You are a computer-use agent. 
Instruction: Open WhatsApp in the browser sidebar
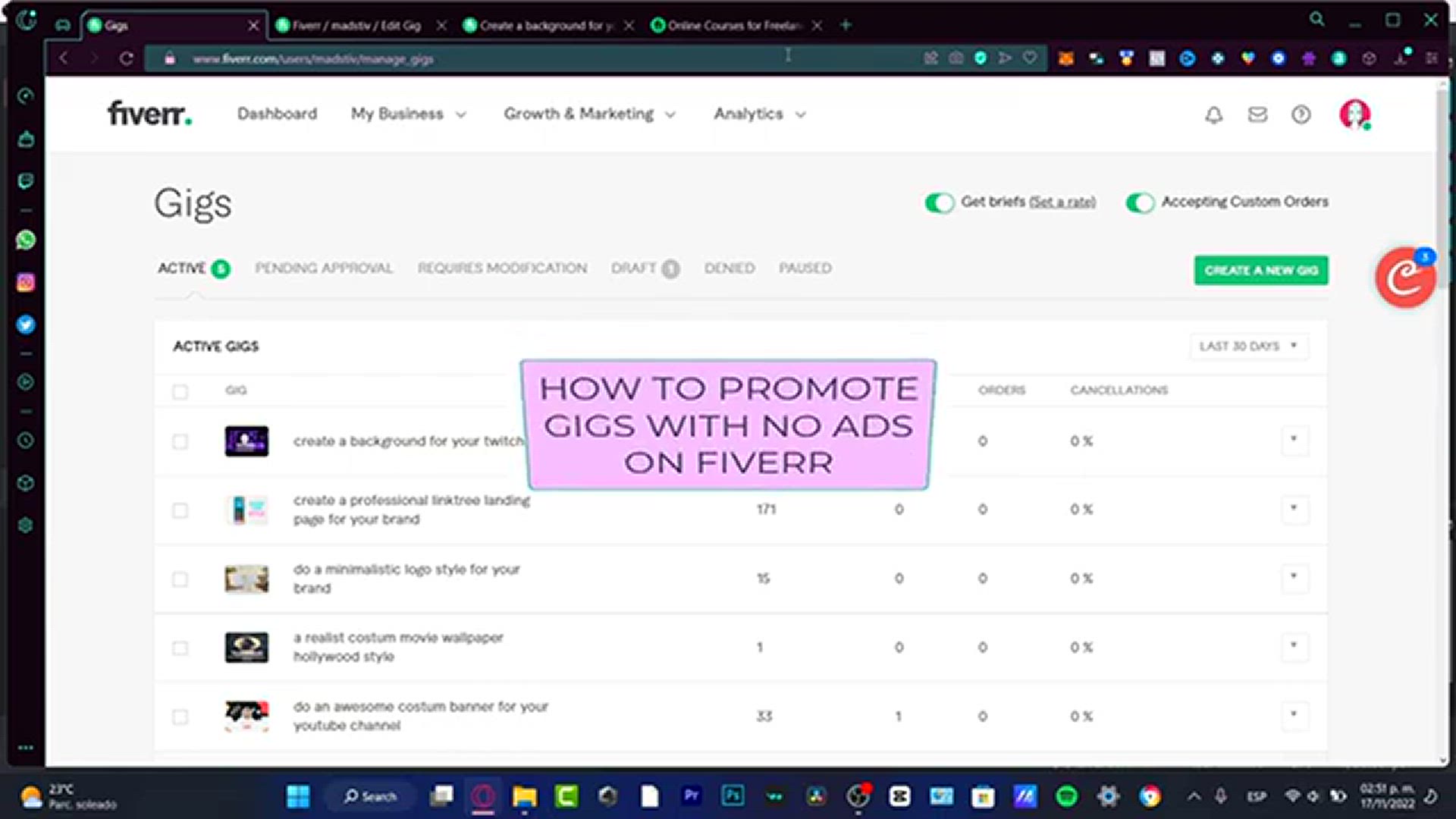click(26, 240)
